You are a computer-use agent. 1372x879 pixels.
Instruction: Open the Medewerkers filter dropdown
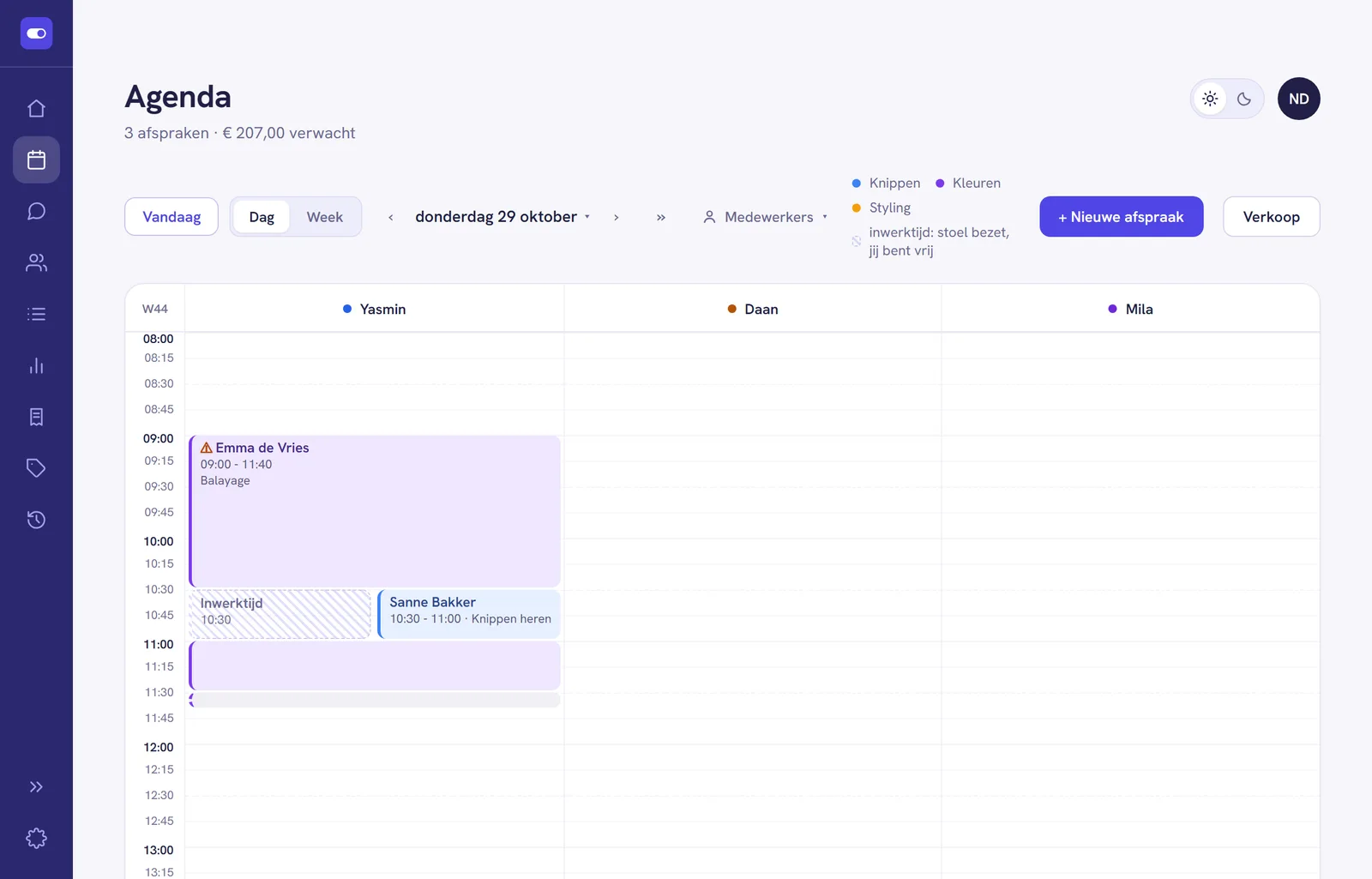(766, 217)
